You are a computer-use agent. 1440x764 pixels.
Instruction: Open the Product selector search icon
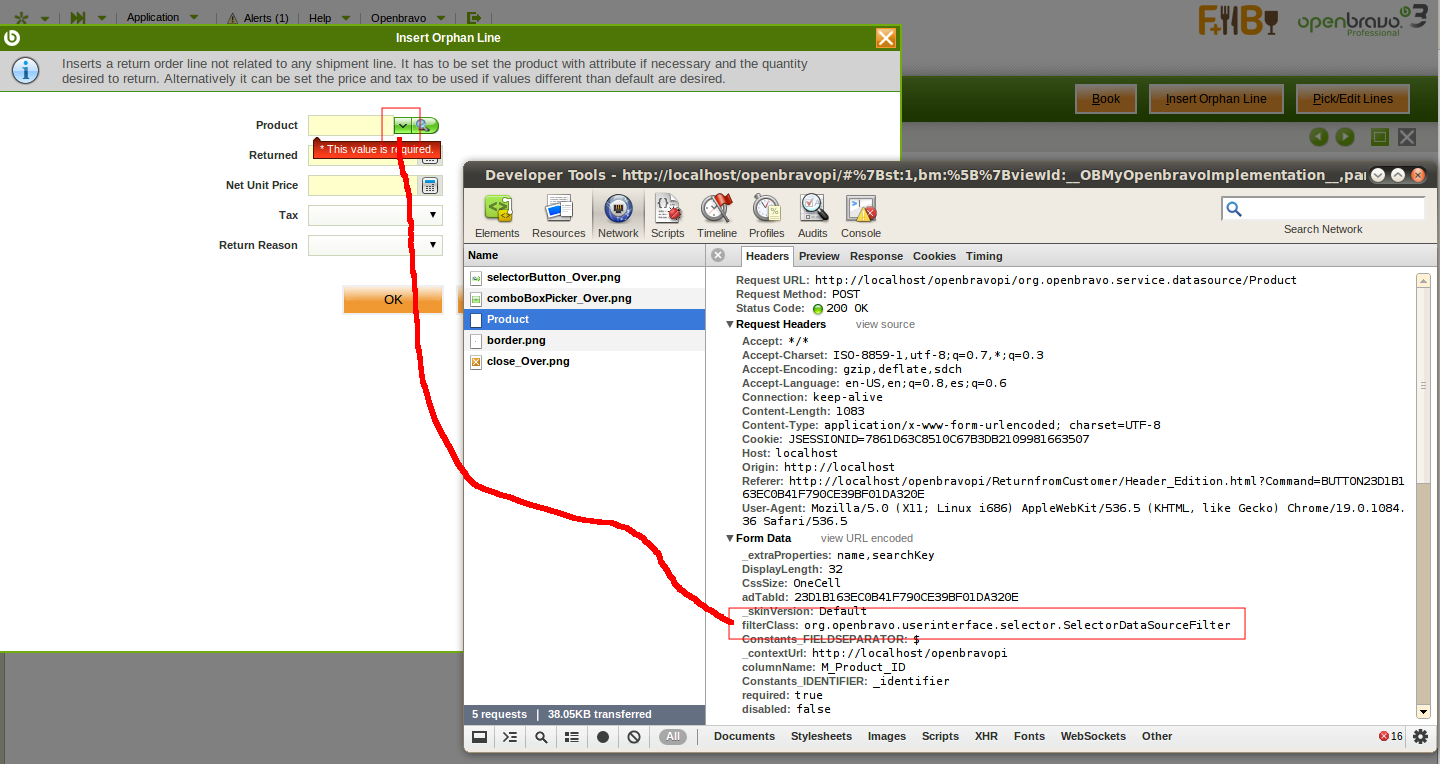tap(426, 126)
